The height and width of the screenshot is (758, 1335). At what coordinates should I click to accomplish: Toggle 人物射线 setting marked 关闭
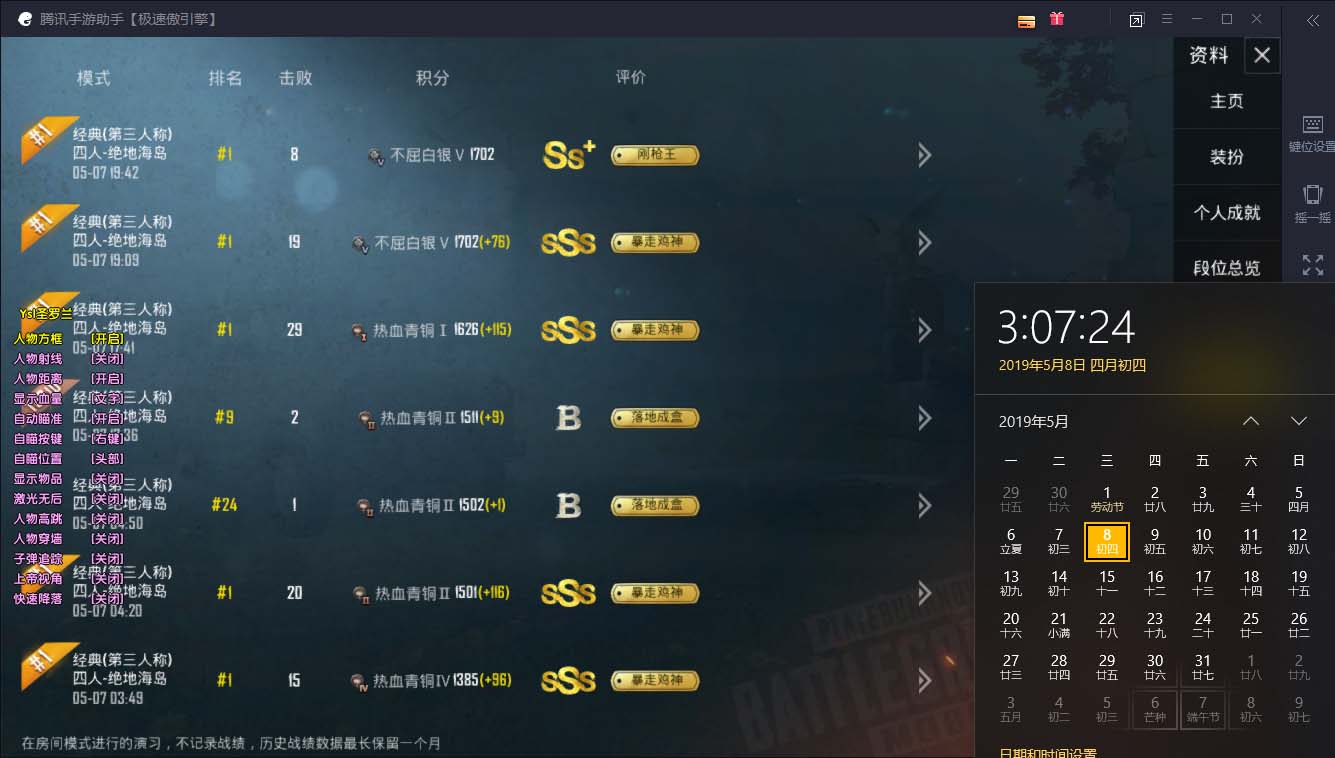[x=68, y=359]
